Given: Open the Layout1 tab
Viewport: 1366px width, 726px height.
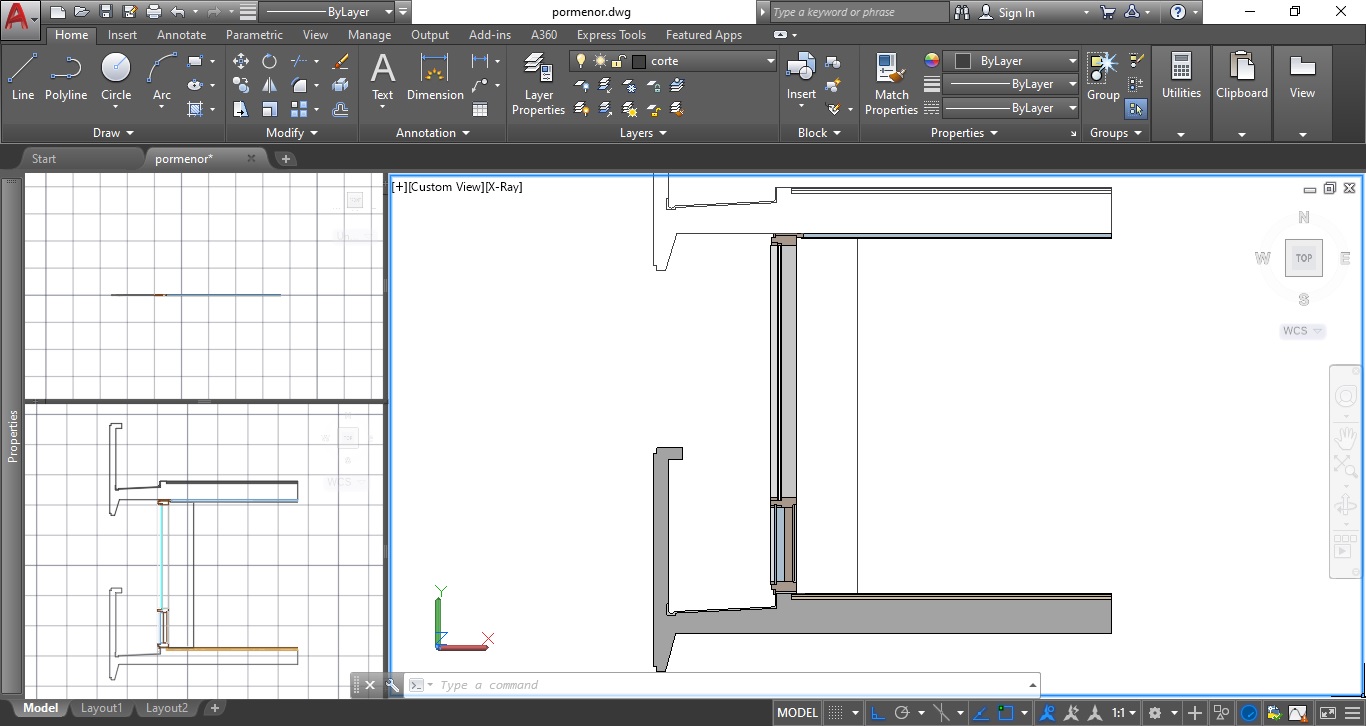Looking at the screenshot, I should pos(101,708).
